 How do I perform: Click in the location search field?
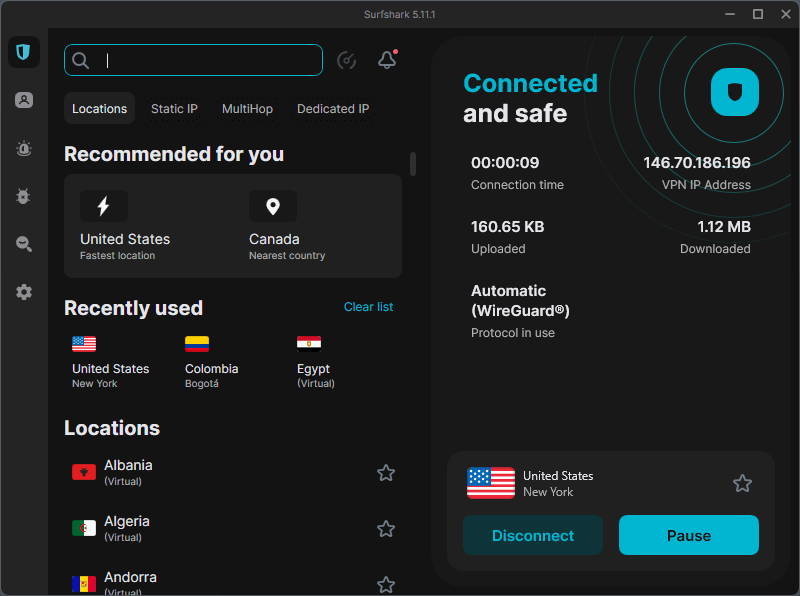pos(193,60)
